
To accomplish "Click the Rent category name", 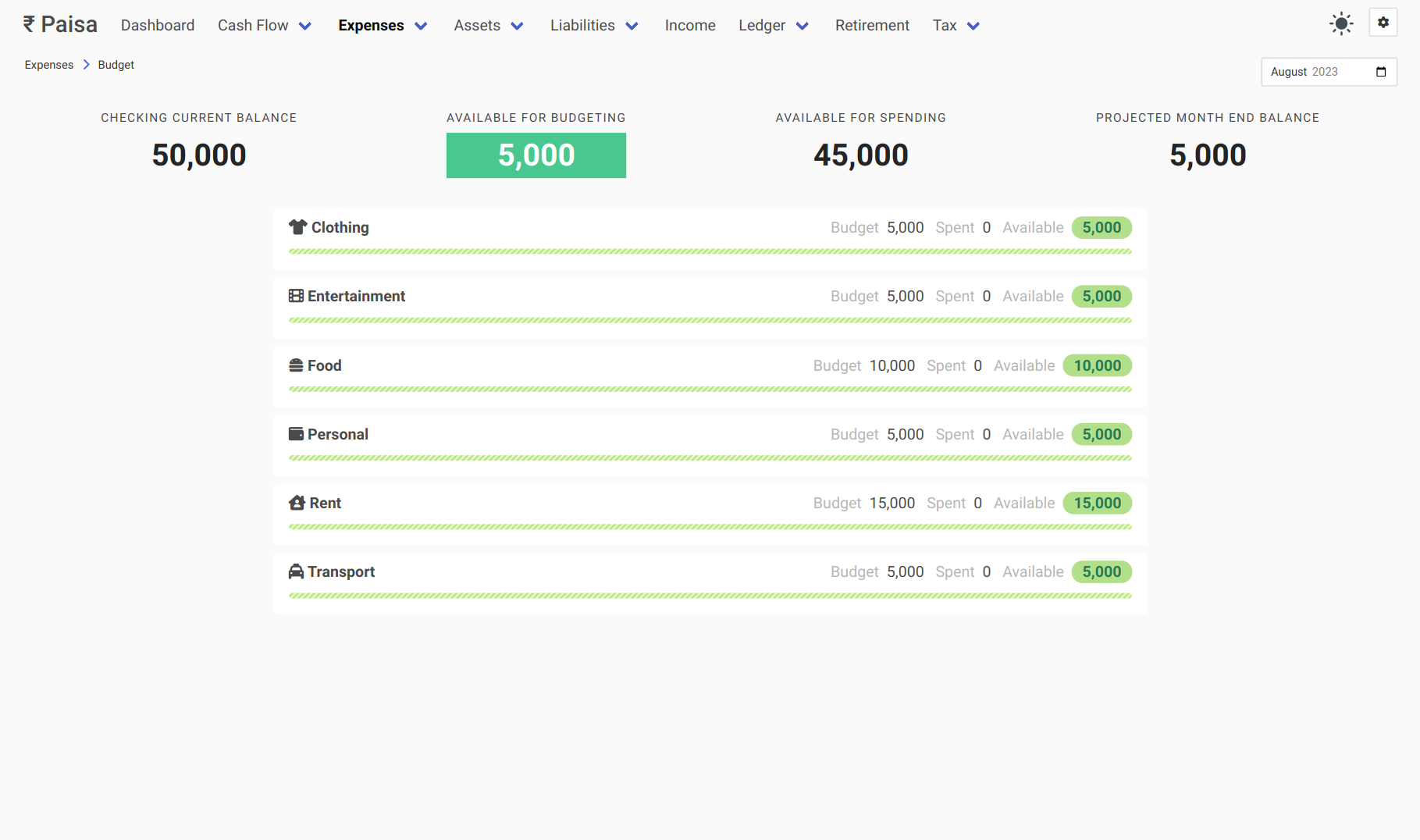I will [326, 503].
